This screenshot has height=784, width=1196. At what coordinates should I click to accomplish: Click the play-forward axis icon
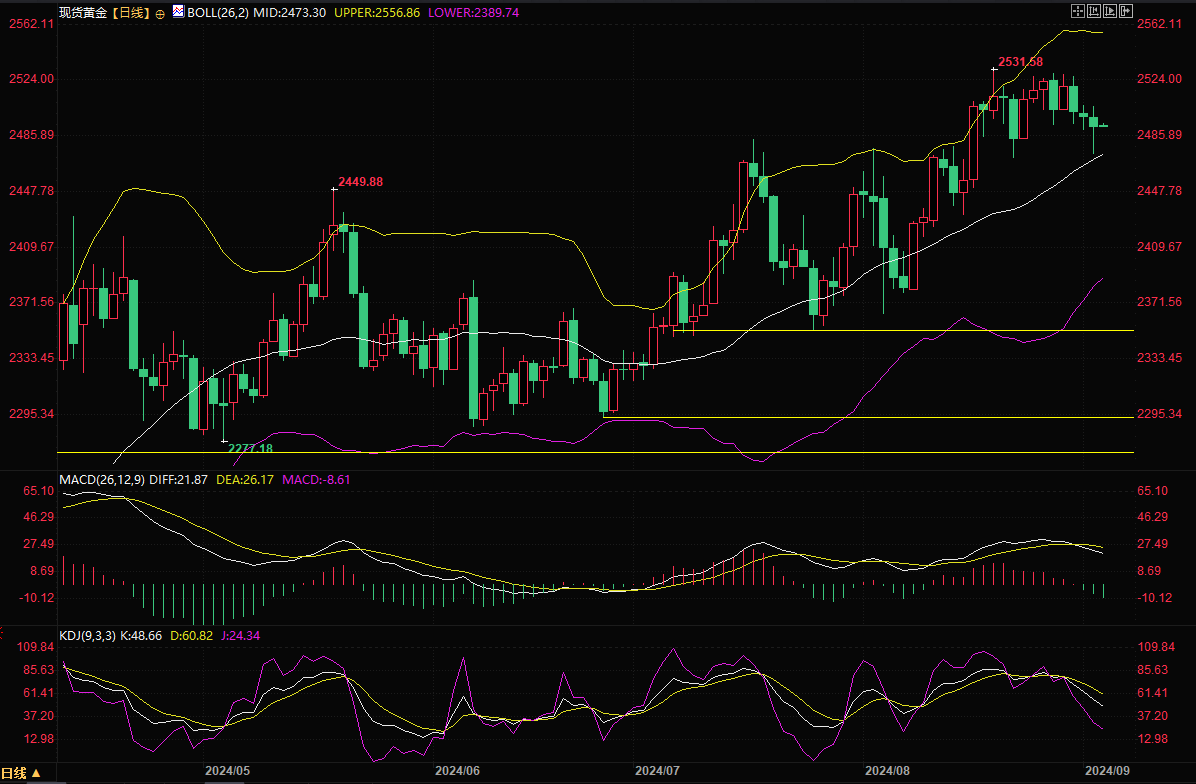pos(1109,11)
